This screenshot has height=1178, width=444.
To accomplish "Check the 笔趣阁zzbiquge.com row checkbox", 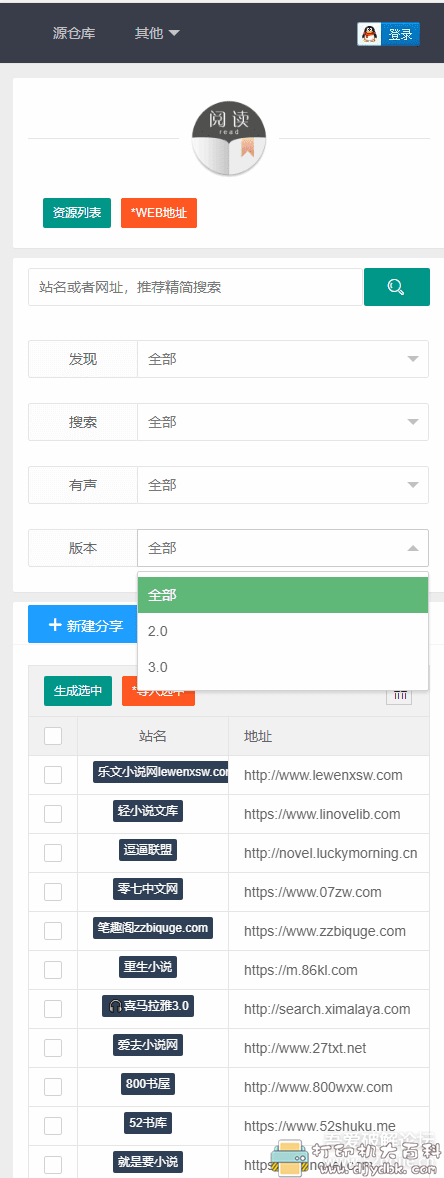I will [53, 932].
